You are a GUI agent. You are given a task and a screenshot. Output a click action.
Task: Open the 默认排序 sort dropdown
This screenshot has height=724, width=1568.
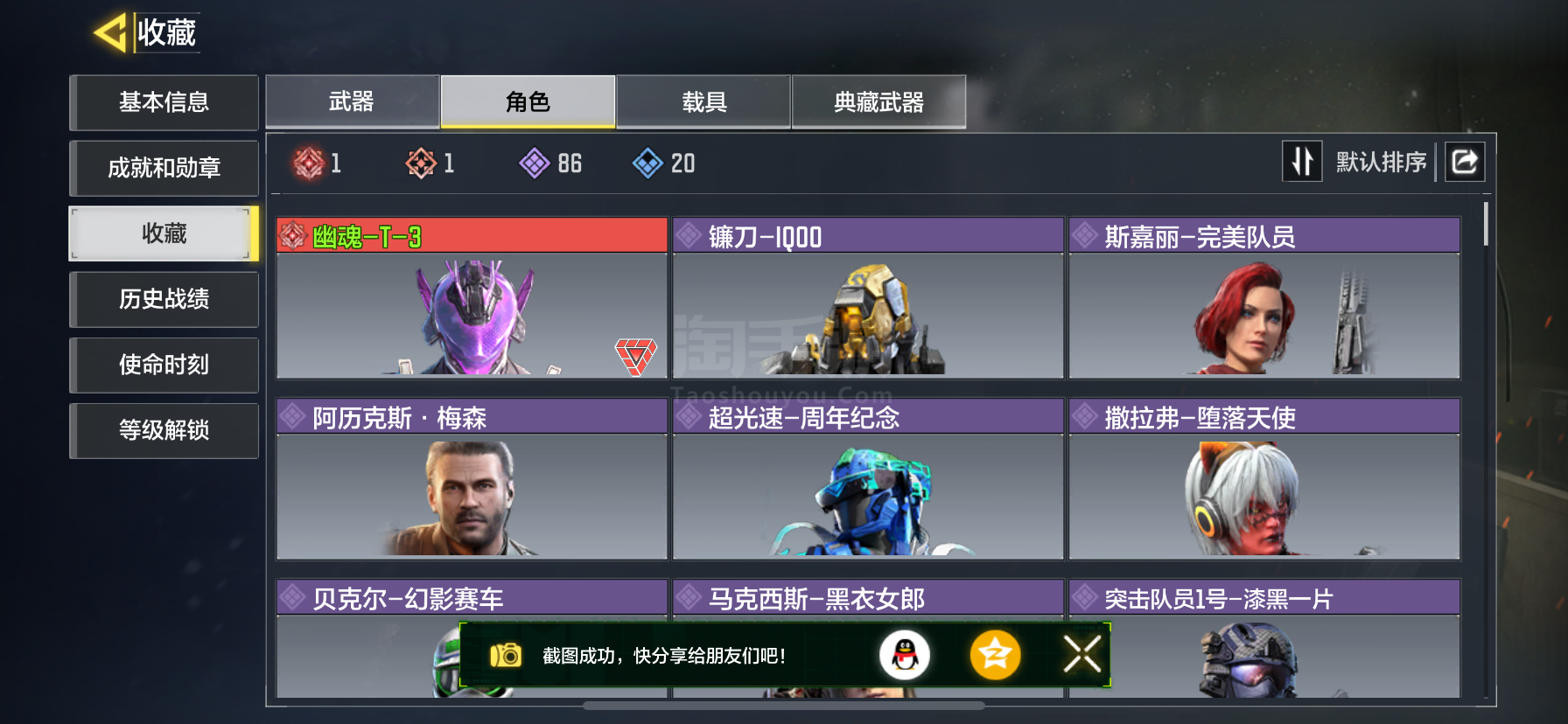tap(1381, 162)
